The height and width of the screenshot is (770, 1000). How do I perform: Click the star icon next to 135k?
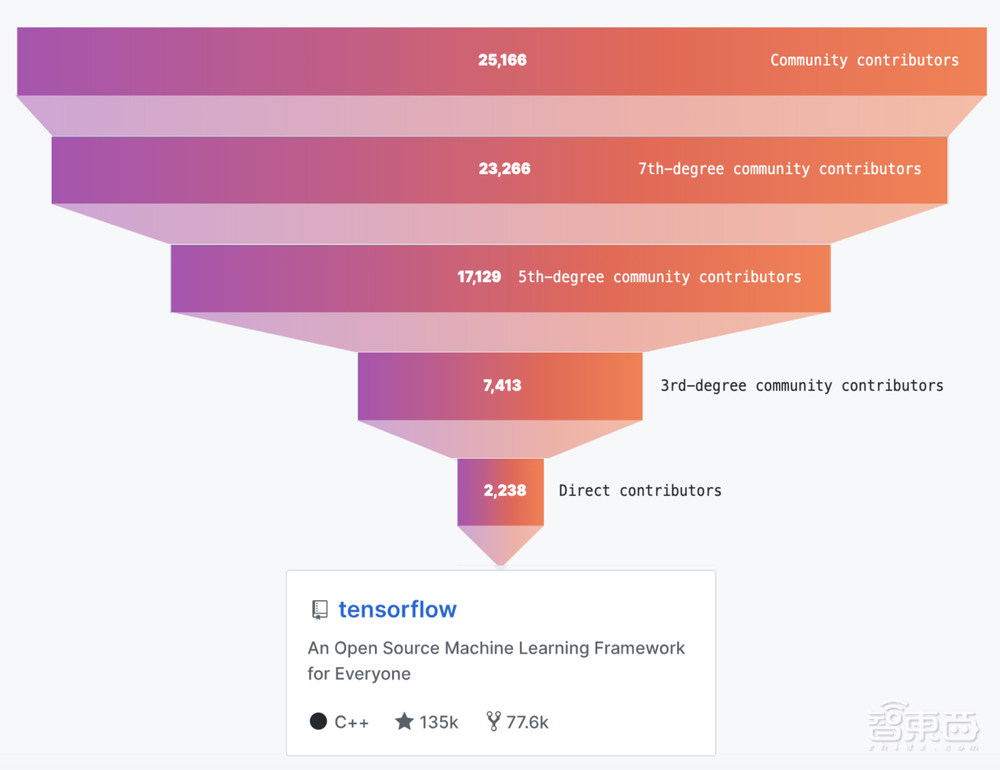click(x=404, y=721)
